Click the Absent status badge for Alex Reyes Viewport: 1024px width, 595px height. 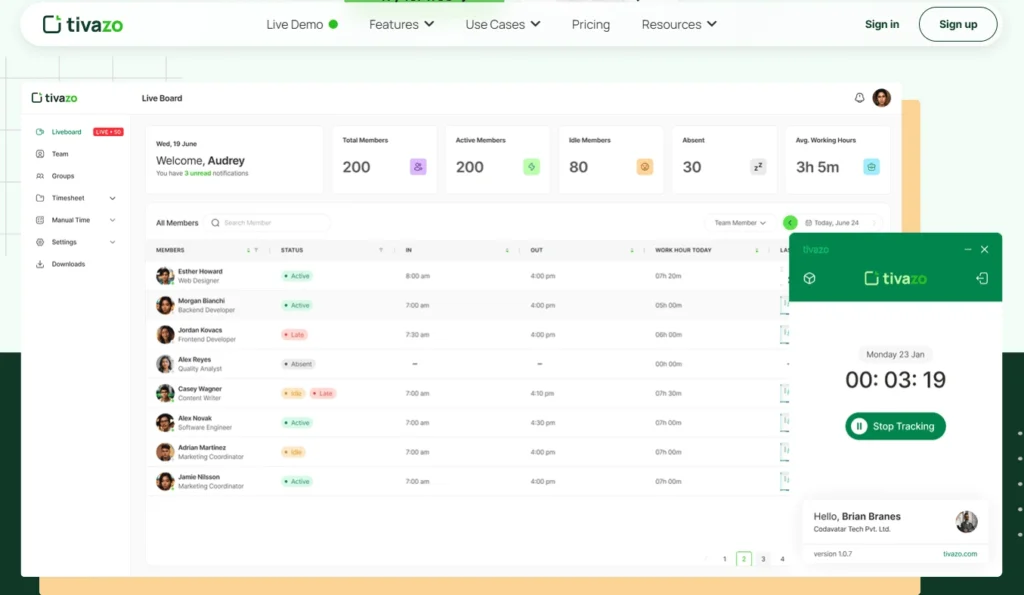[x=298, y=364]
